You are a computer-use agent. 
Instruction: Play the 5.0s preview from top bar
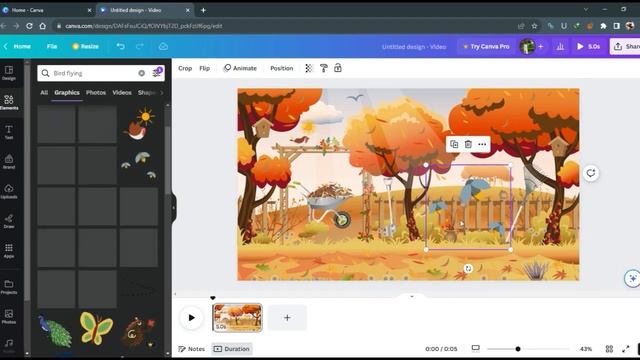(589, 47)
